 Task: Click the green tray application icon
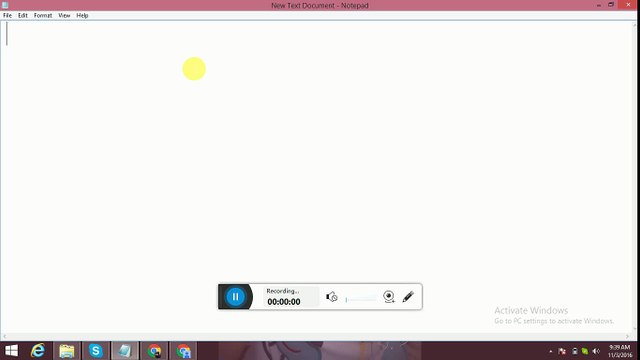tap(585, 351)
